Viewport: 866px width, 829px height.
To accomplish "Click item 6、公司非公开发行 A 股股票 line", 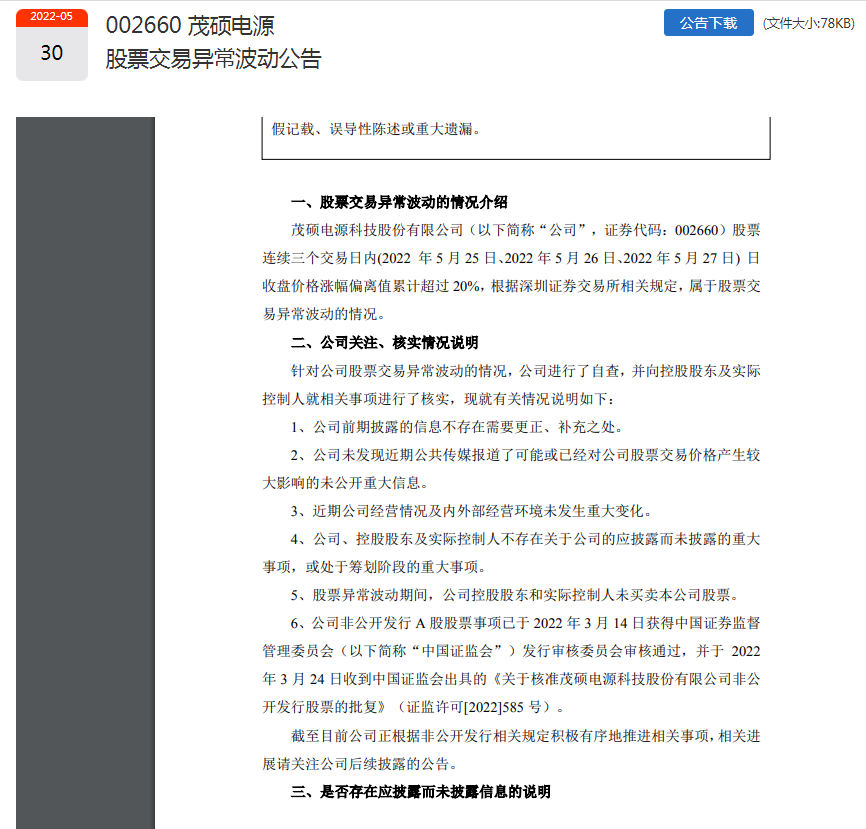I will [x=526, y=623].
